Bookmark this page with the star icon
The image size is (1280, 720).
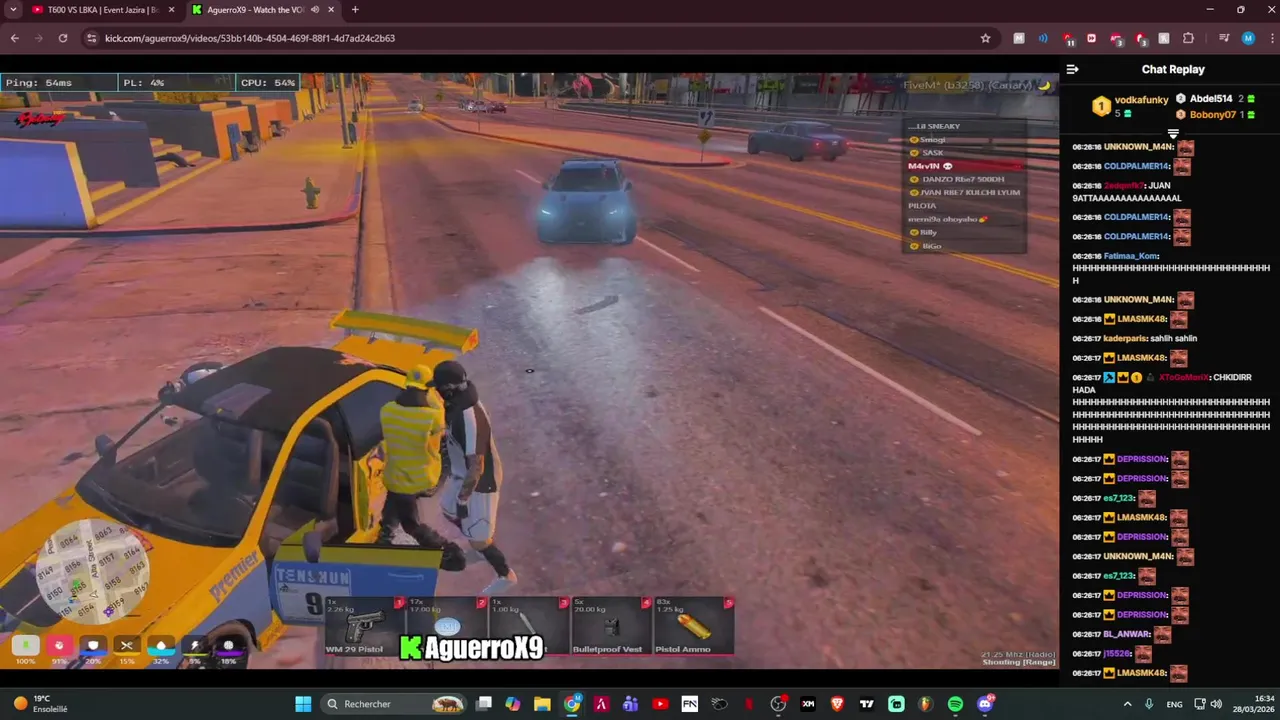(985, 38)
